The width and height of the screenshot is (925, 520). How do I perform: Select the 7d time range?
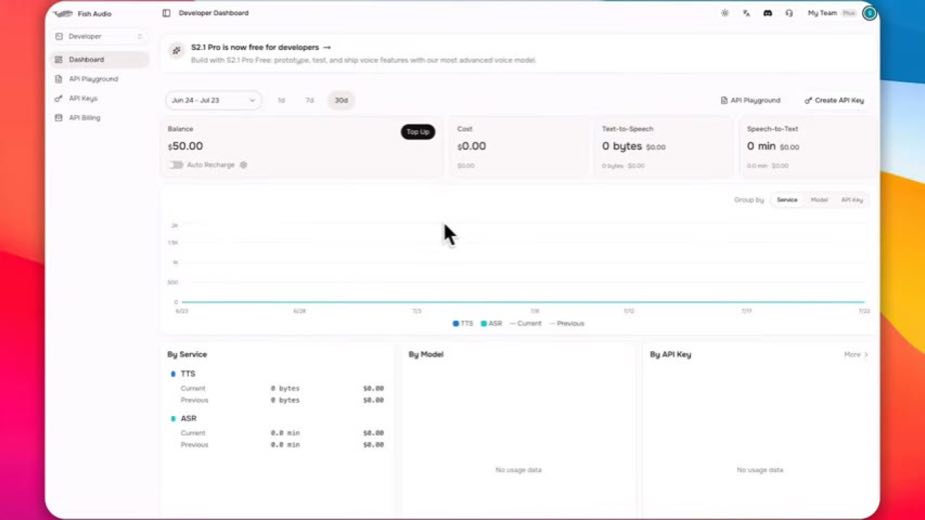[x=310, y=100]
